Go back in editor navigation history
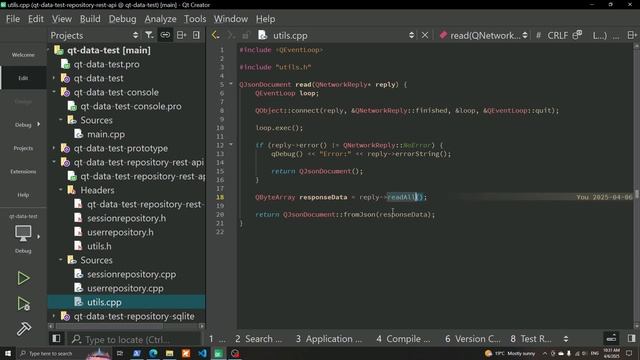Viewport: 640px width, 360px height. pos(215,35)
